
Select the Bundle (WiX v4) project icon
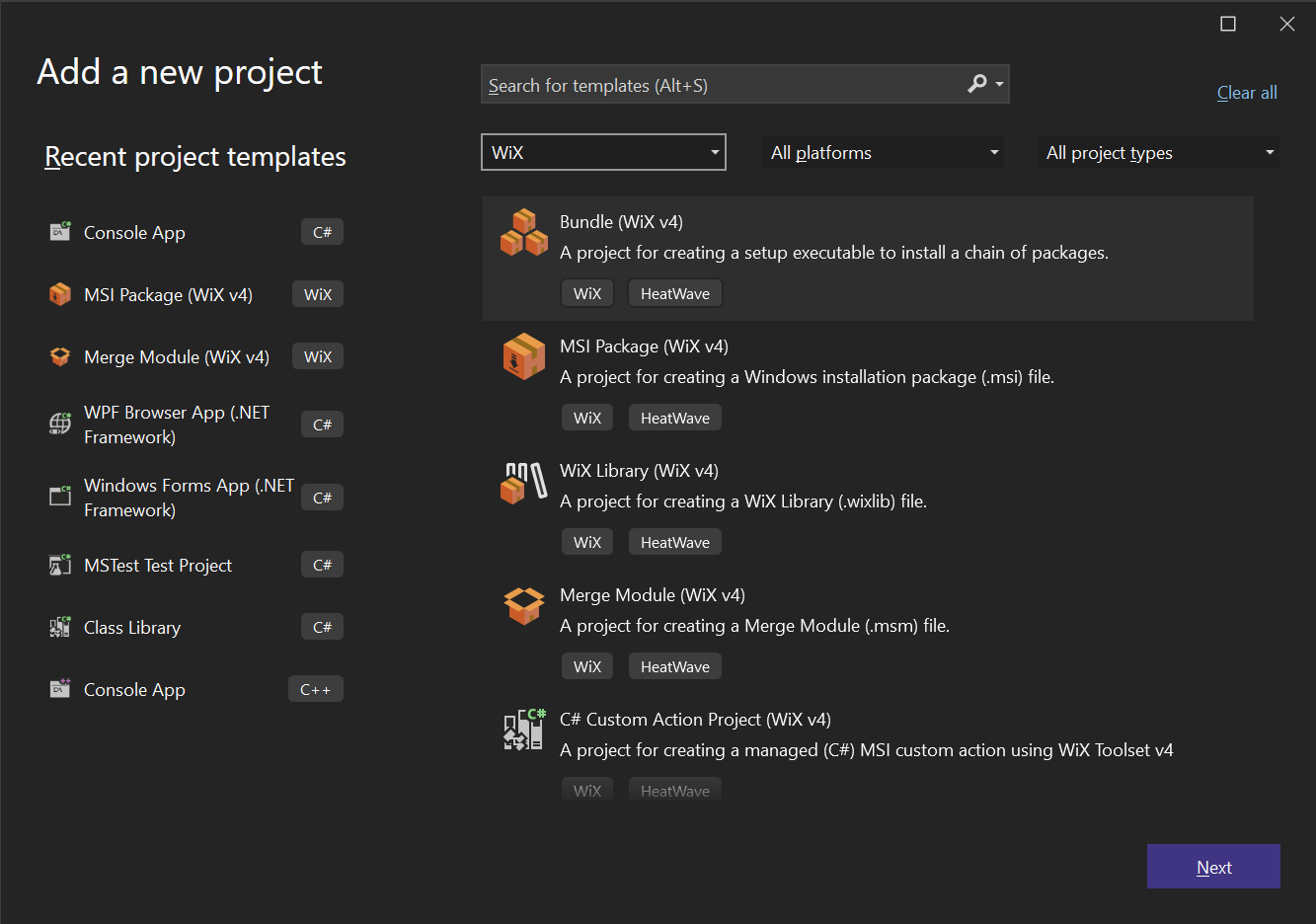coord(523,233)
